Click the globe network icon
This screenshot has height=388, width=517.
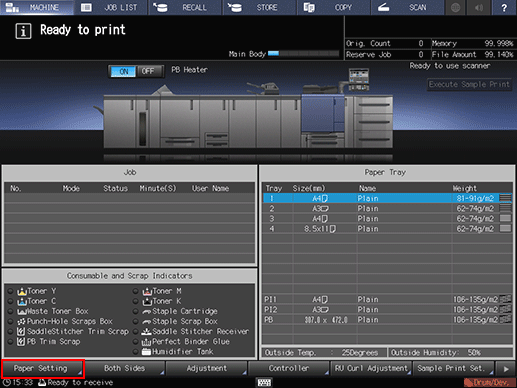click(455, 7)
